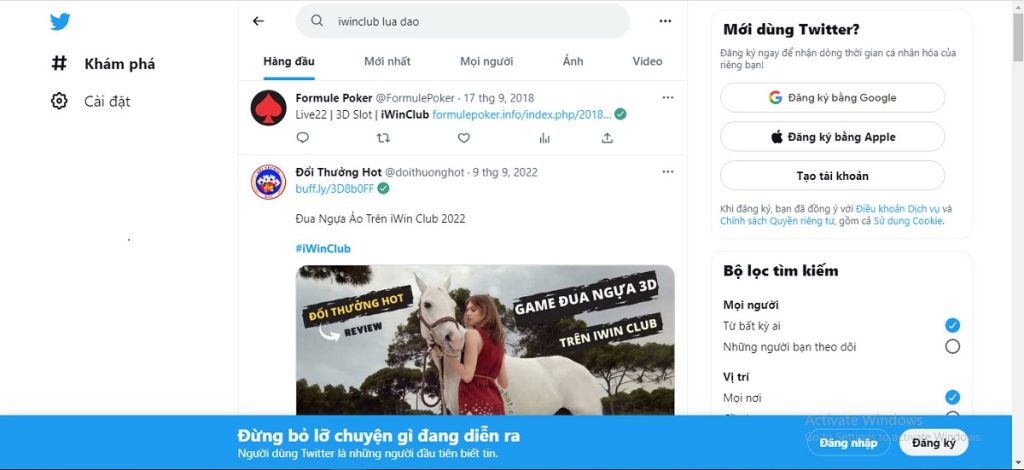The width and height of the screenshot is (1024, 470).
Task: Select 'Những người bạn theo dõi' radio
Action: [952, 346]
